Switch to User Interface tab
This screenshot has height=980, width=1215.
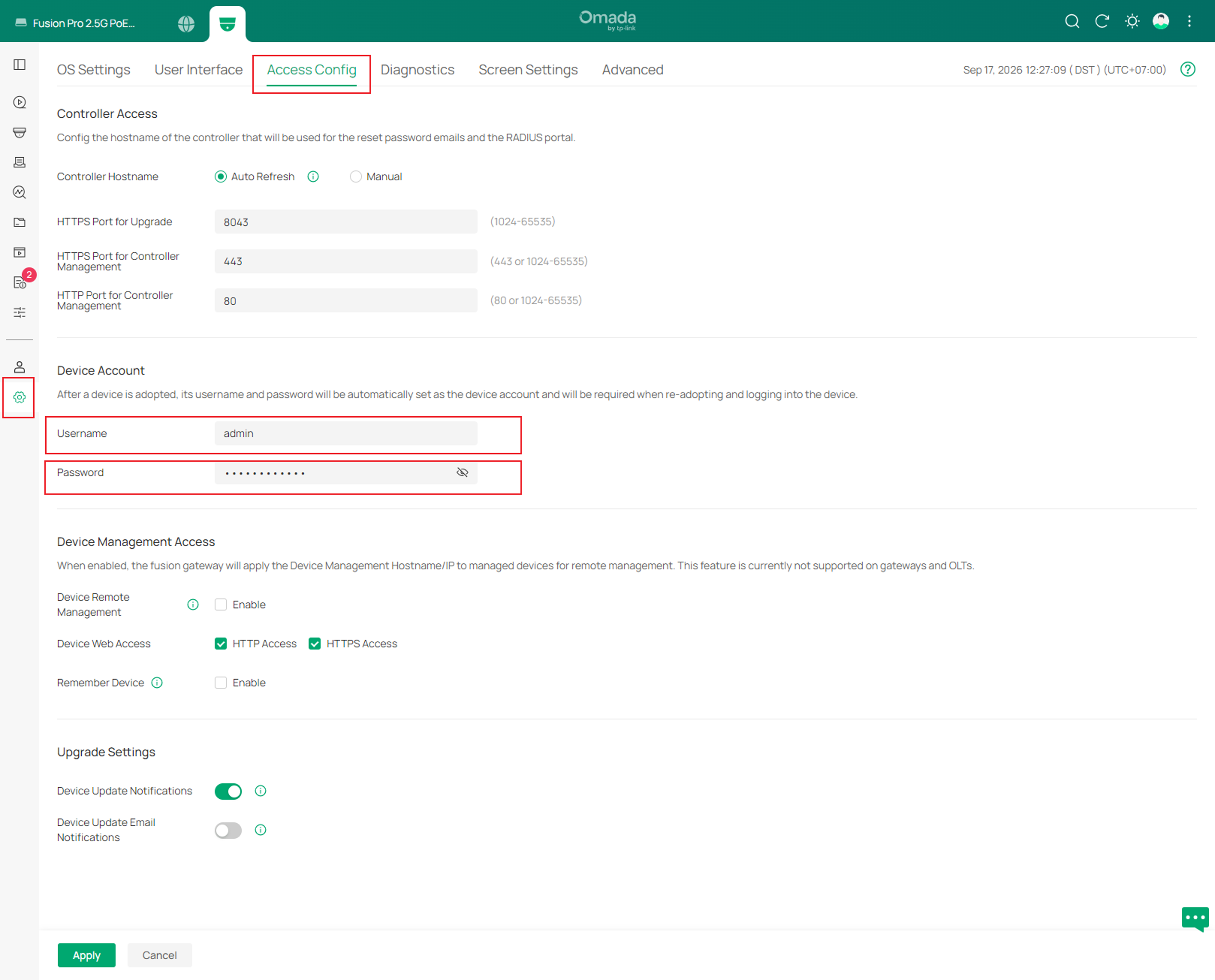[x=199, y=70]
